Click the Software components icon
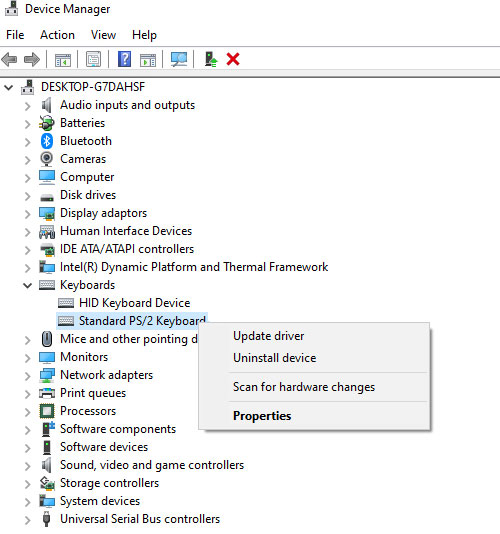 (48, 429)
